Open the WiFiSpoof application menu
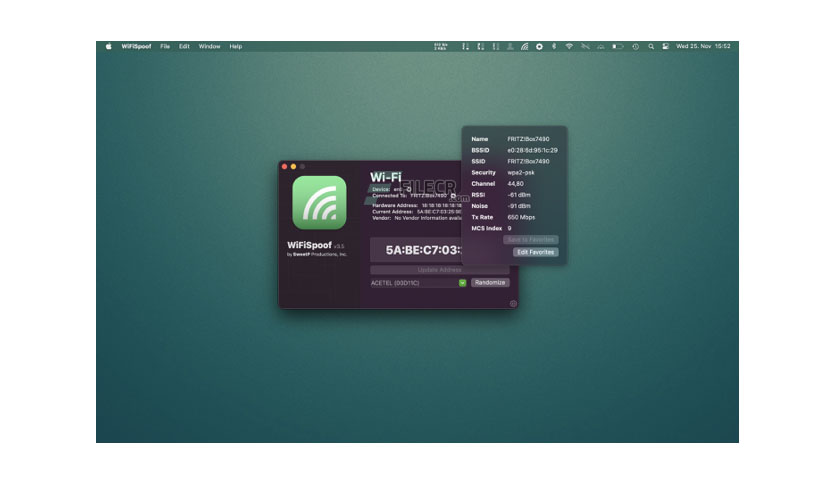This screenshot has height=484, width=836. [136, 46]
